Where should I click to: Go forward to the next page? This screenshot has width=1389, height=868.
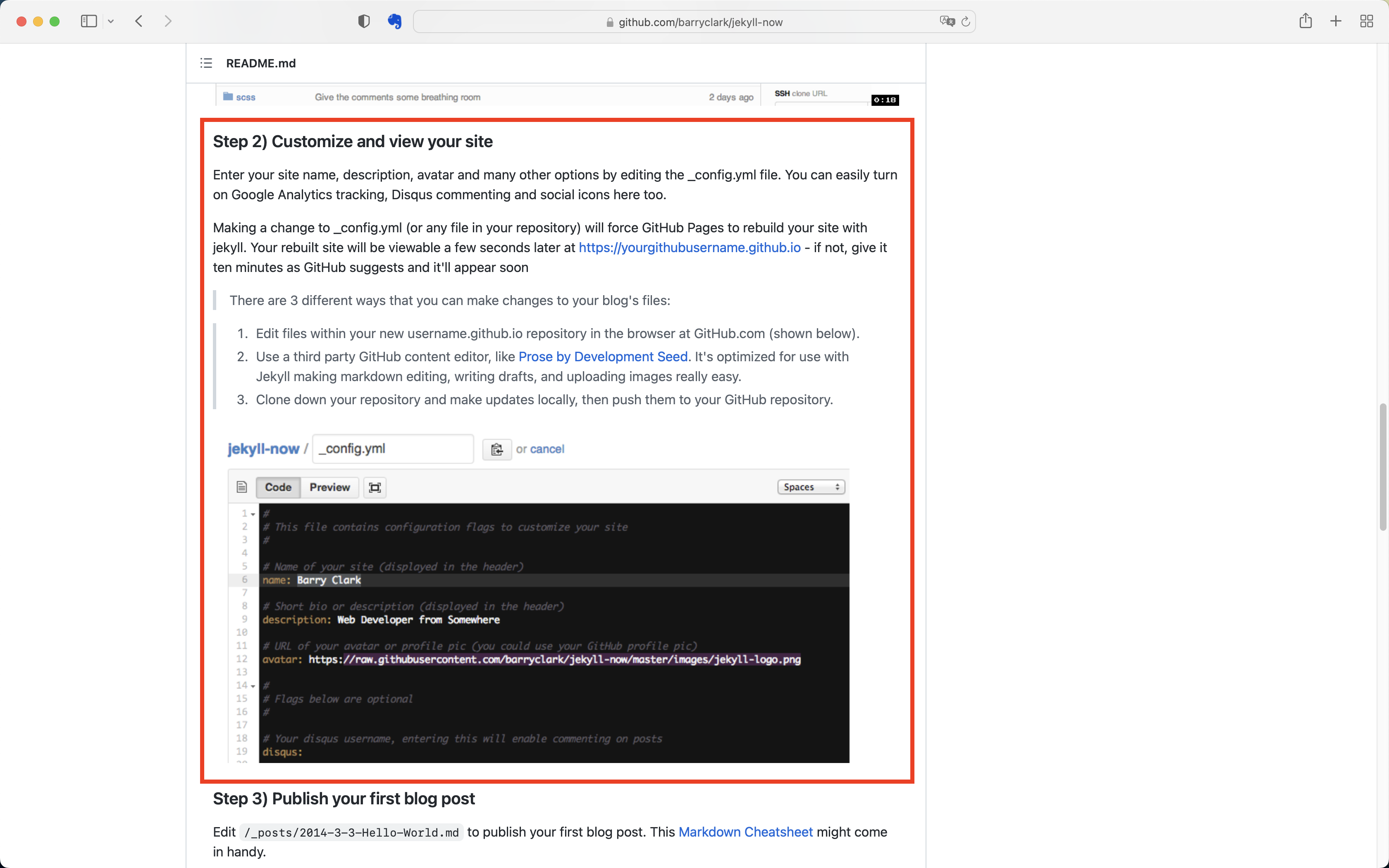pyautogui.click(x=167, y=21)
